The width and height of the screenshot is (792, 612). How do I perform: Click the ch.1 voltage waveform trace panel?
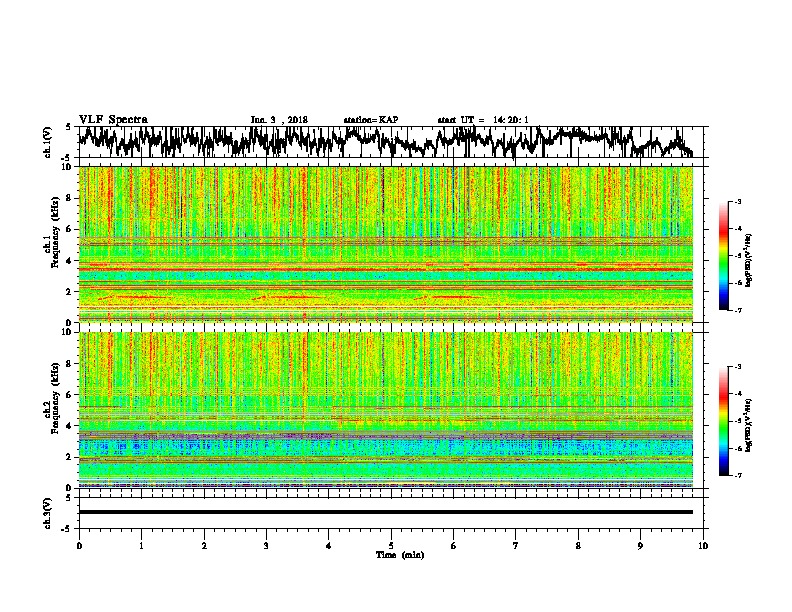391,142
